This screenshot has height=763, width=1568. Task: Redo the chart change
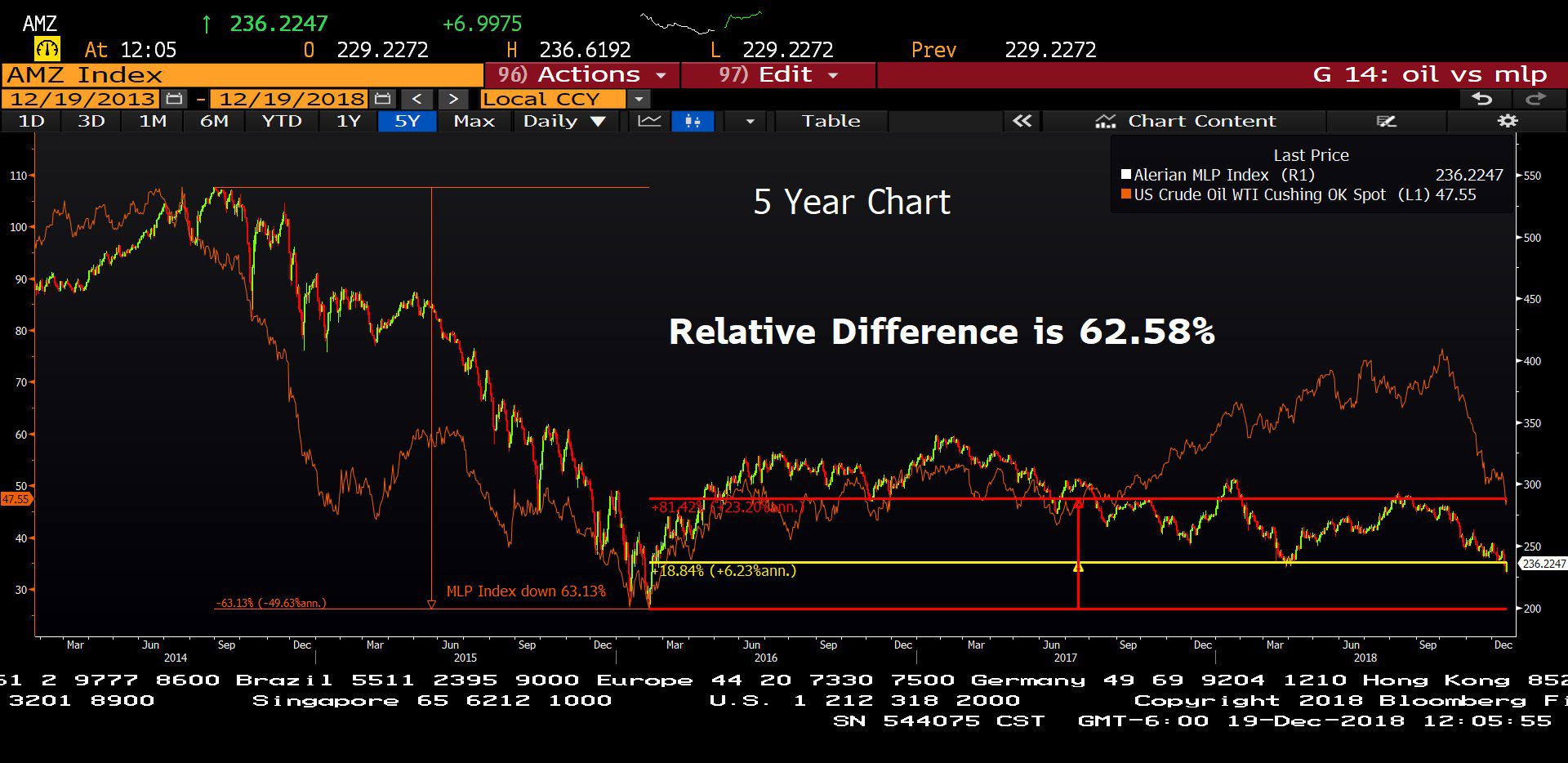[x=1536, y=99]
